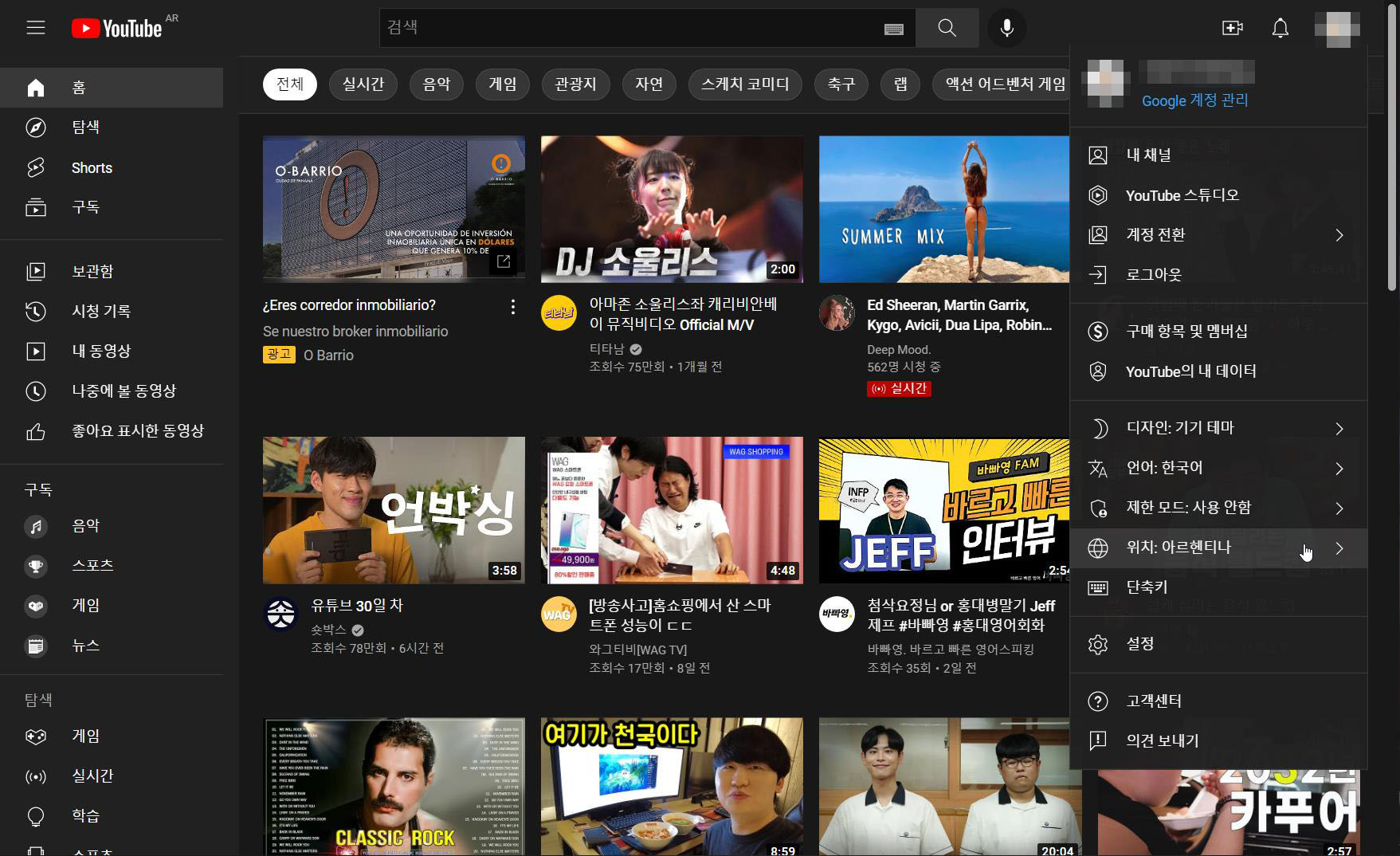Choose 의견 보내기 feedback
This screenshot has height=856, width=1400.
tap(1218, 741)
